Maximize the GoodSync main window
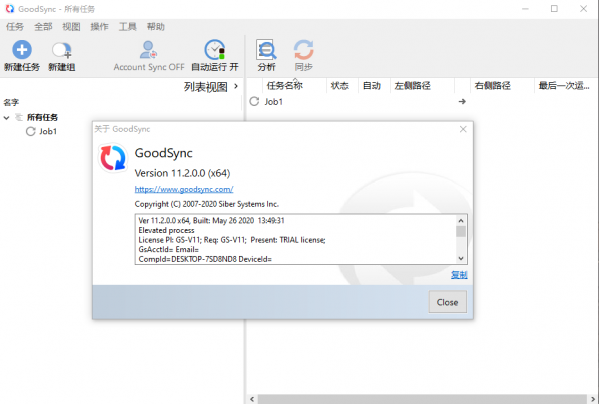This screenshot has height=405, width=601. coord(554,8)
